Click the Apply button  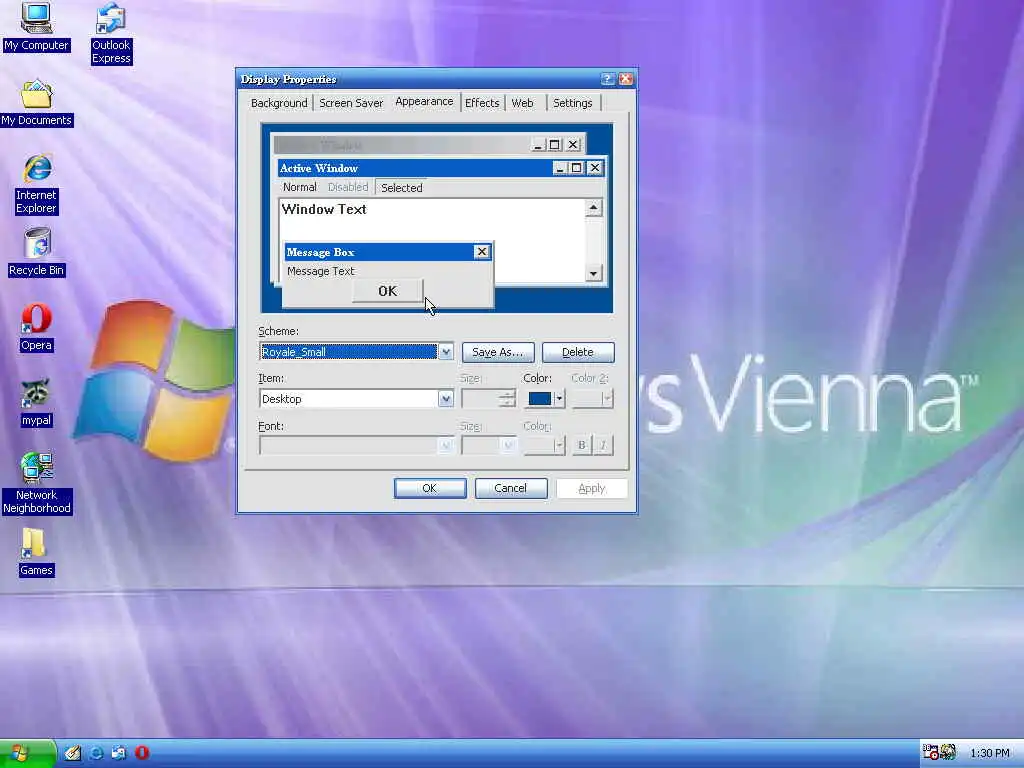point(592,488)
